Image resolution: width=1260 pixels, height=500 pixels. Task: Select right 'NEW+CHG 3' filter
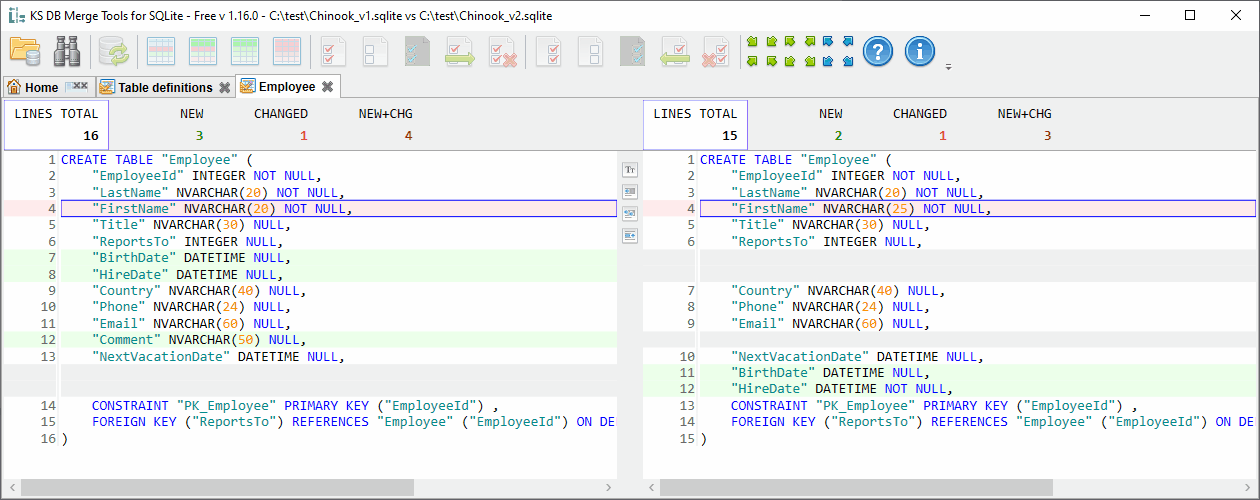pos(1024,124)
